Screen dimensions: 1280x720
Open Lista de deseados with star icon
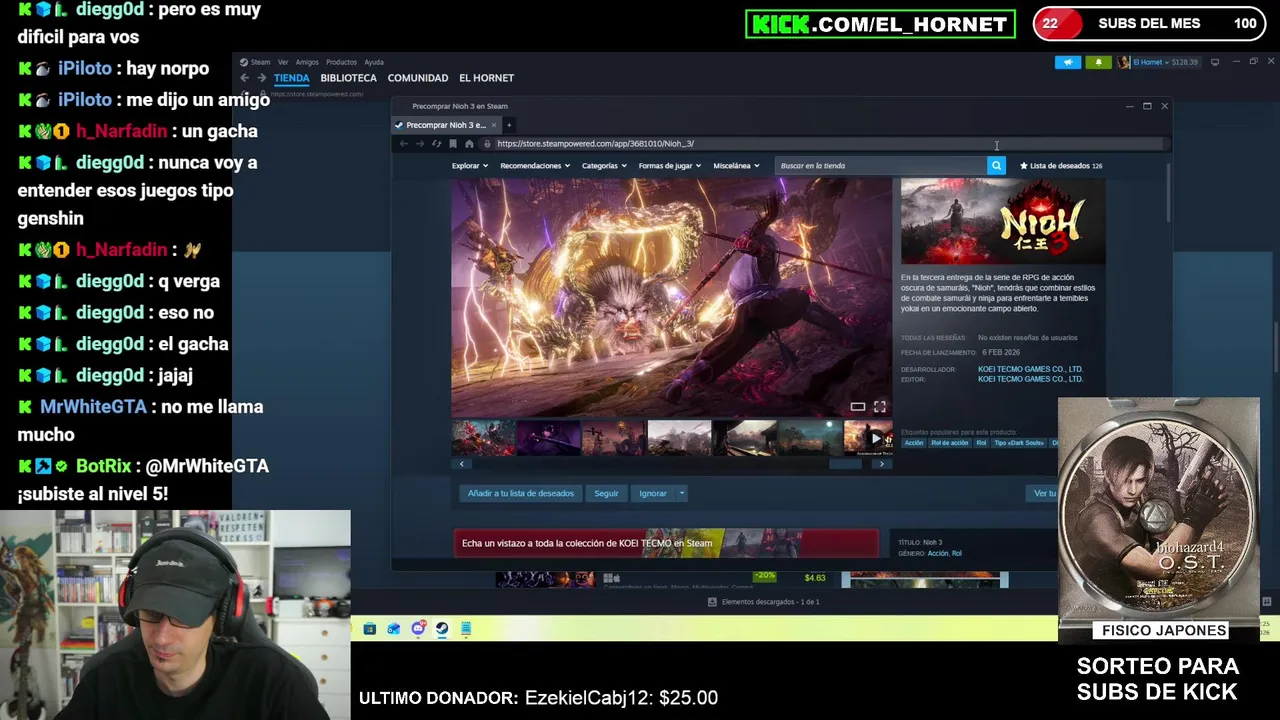(x=1060, y=166)
